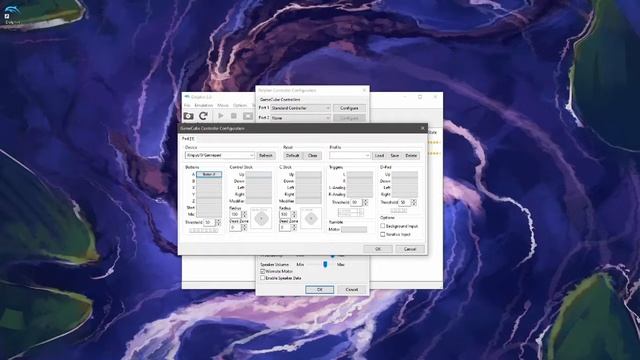Screen dimensions: 640x360
Task: Click OK in the Dolphin Controller Configuration window
Action: pos(320,289)
